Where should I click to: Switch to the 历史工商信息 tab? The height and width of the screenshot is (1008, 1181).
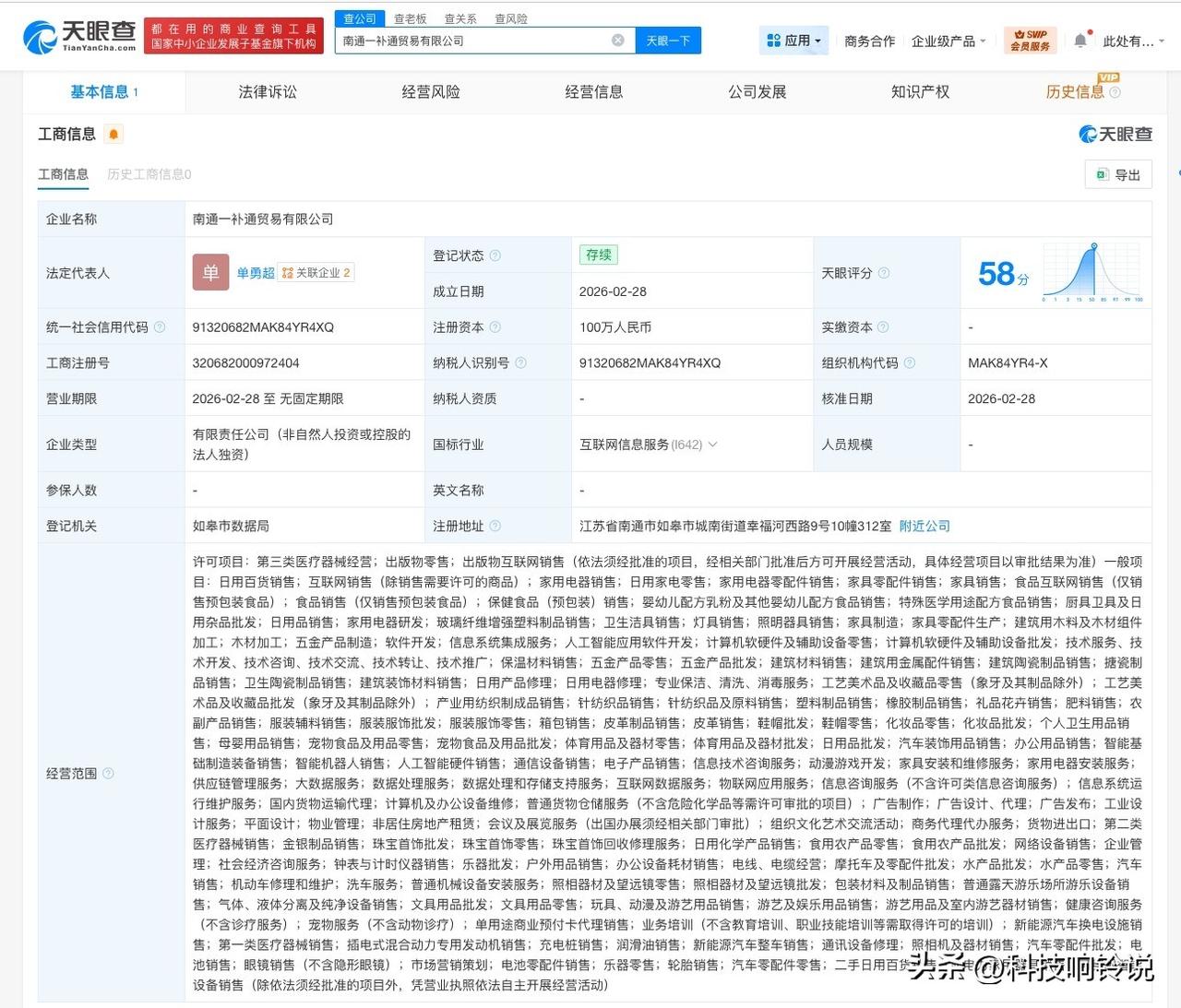[x=148, y=174]
